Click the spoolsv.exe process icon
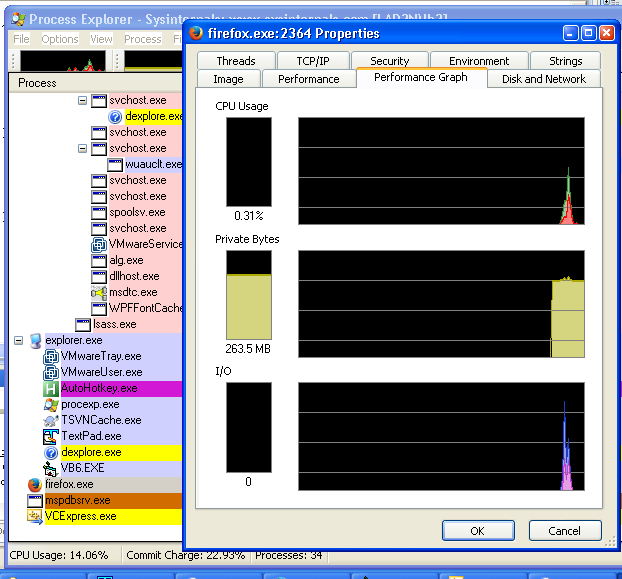Image resolution: width=622 pixels, height=579 pixels. (99, 213)
